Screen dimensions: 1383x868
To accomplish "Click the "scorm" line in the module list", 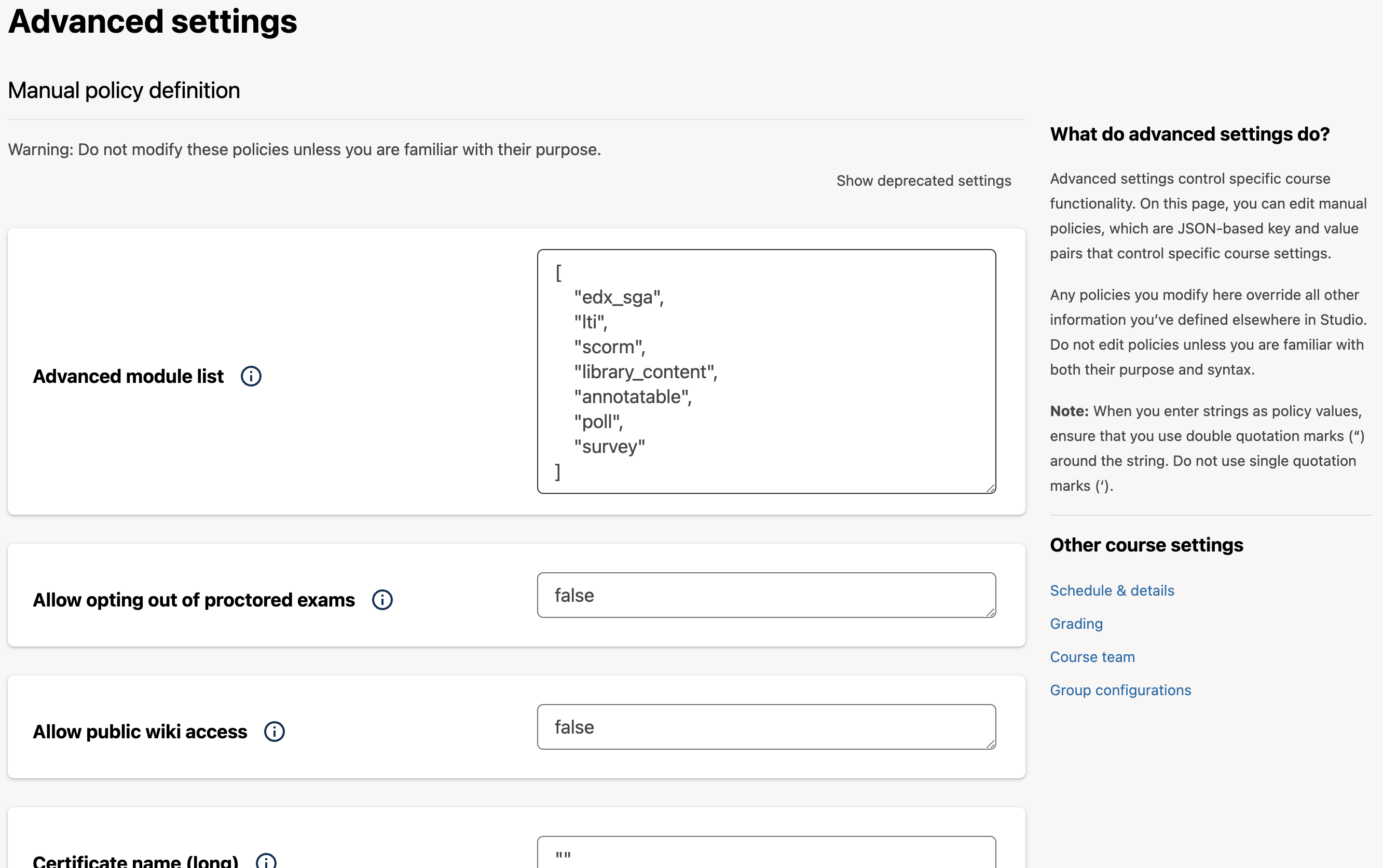I will [609, 346].
